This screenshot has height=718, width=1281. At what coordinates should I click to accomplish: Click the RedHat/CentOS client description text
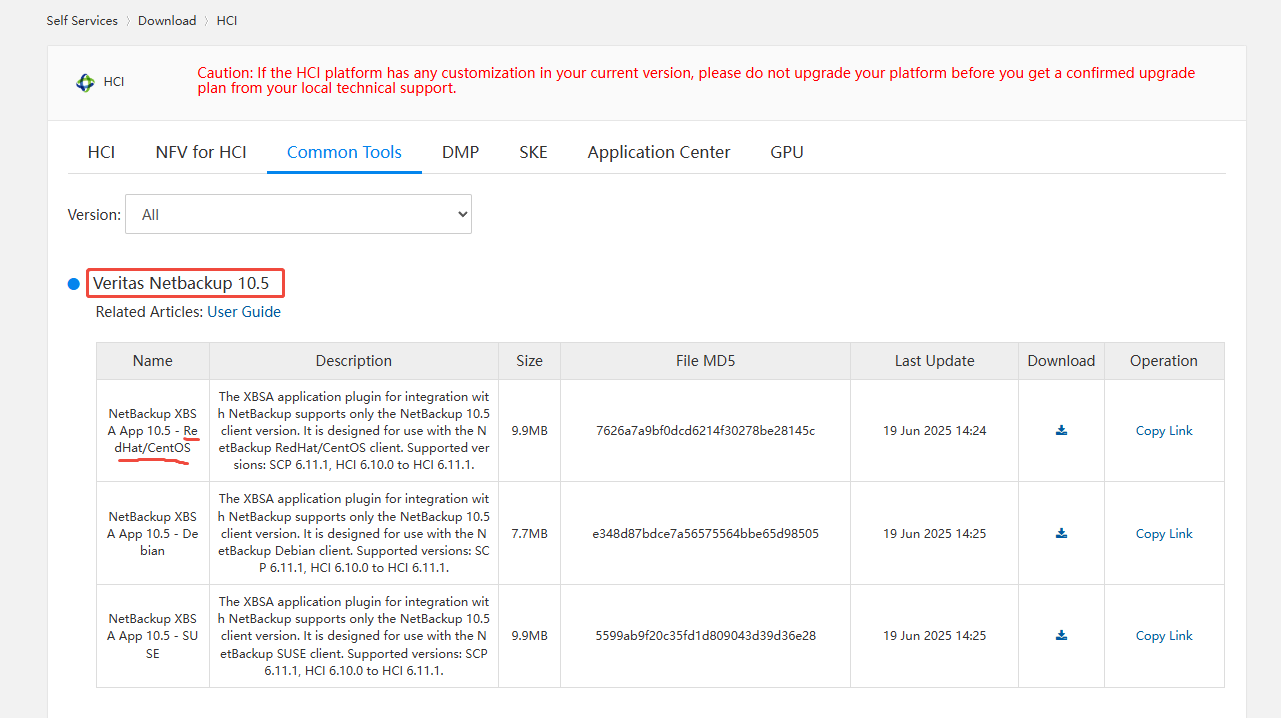coord(354,431)
